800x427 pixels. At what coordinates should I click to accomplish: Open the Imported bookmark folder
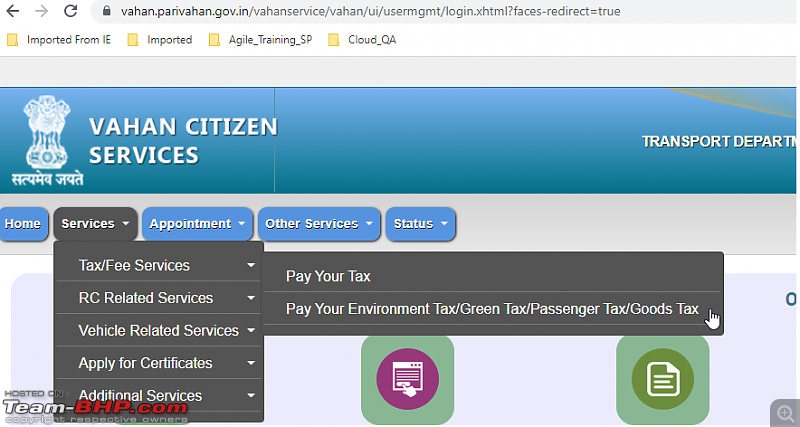coord(160,40)
